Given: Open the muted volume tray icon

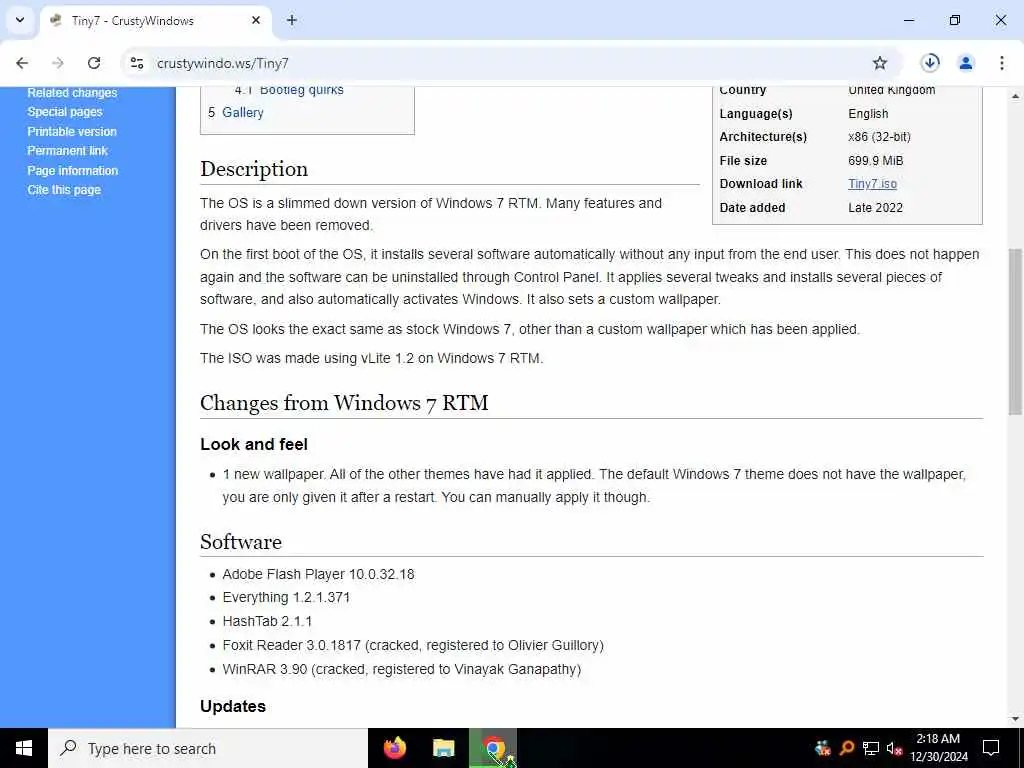Looking at the screenshot, I should click(894, 748).
